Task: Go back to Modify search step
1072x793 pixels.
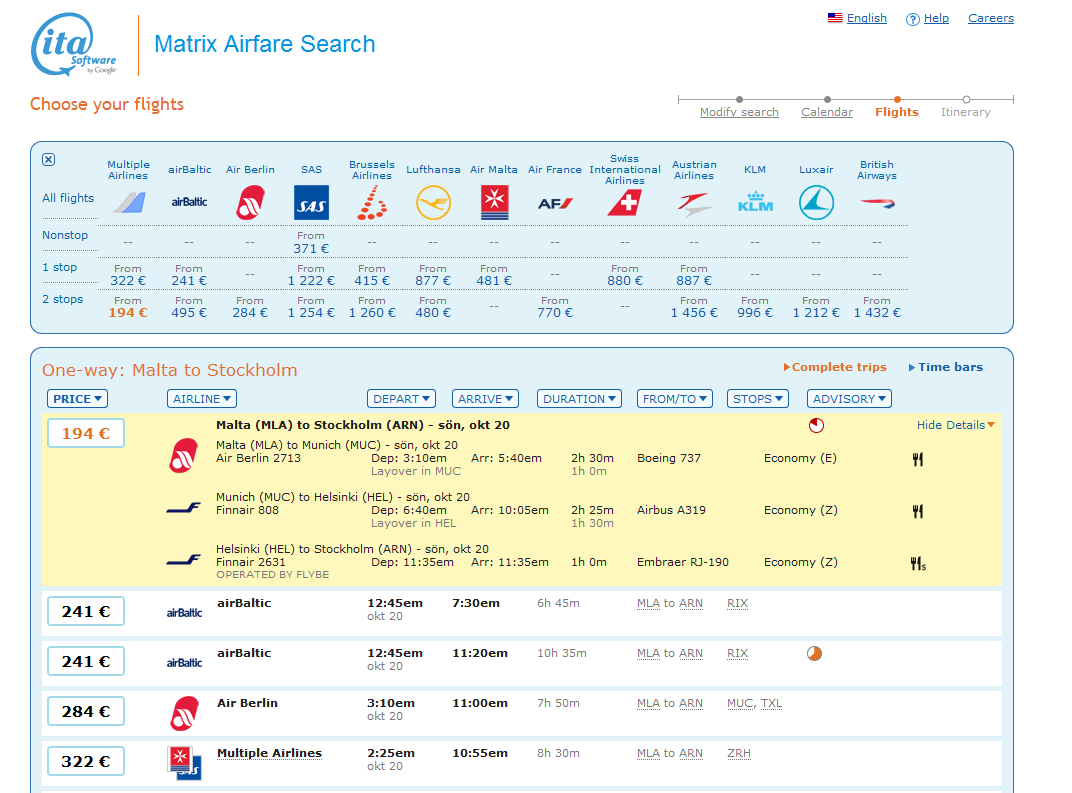Action: pos(739,112)
